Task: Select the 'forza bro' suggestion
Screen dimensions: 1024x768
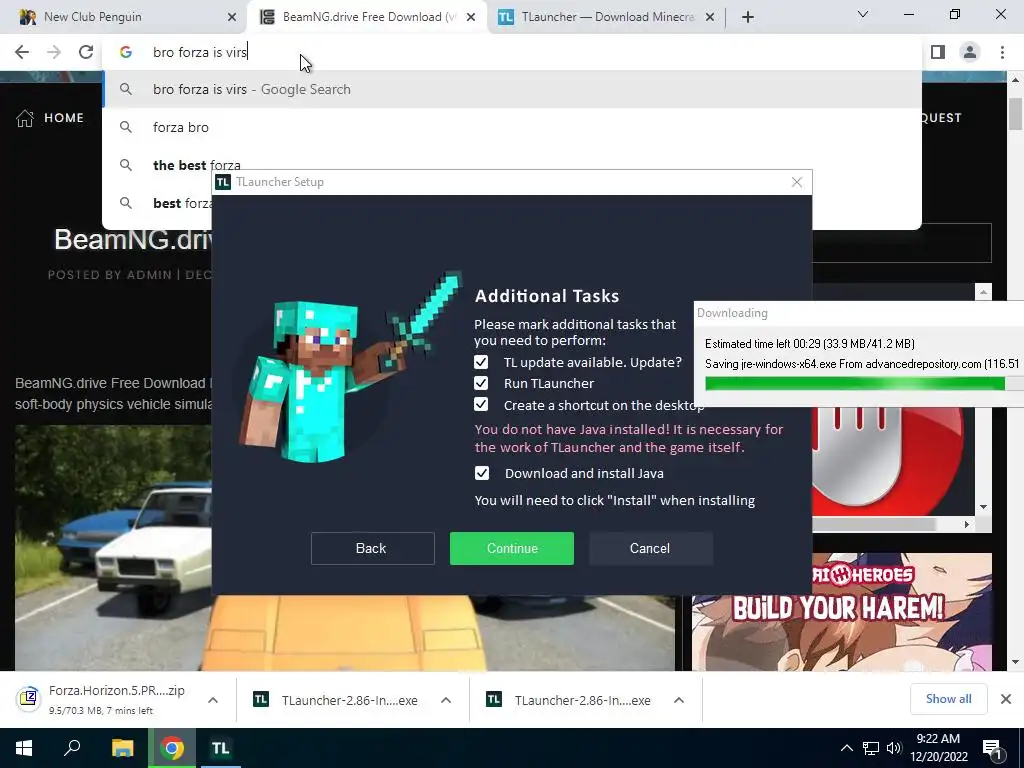Action: pyautogui.click(x=512, y=127)
